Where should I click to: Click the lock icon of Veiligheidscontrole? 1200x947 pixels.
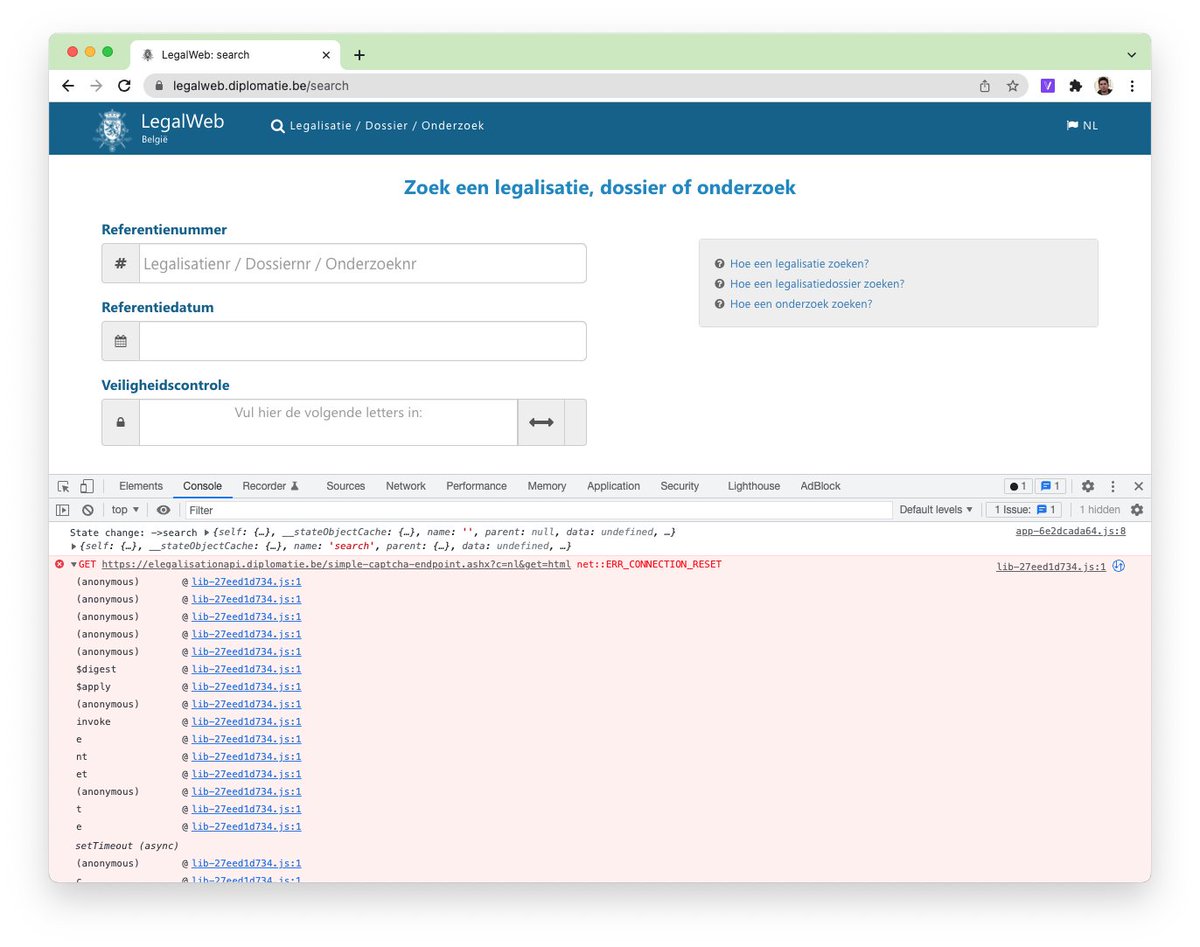click(x=121, y=422)
